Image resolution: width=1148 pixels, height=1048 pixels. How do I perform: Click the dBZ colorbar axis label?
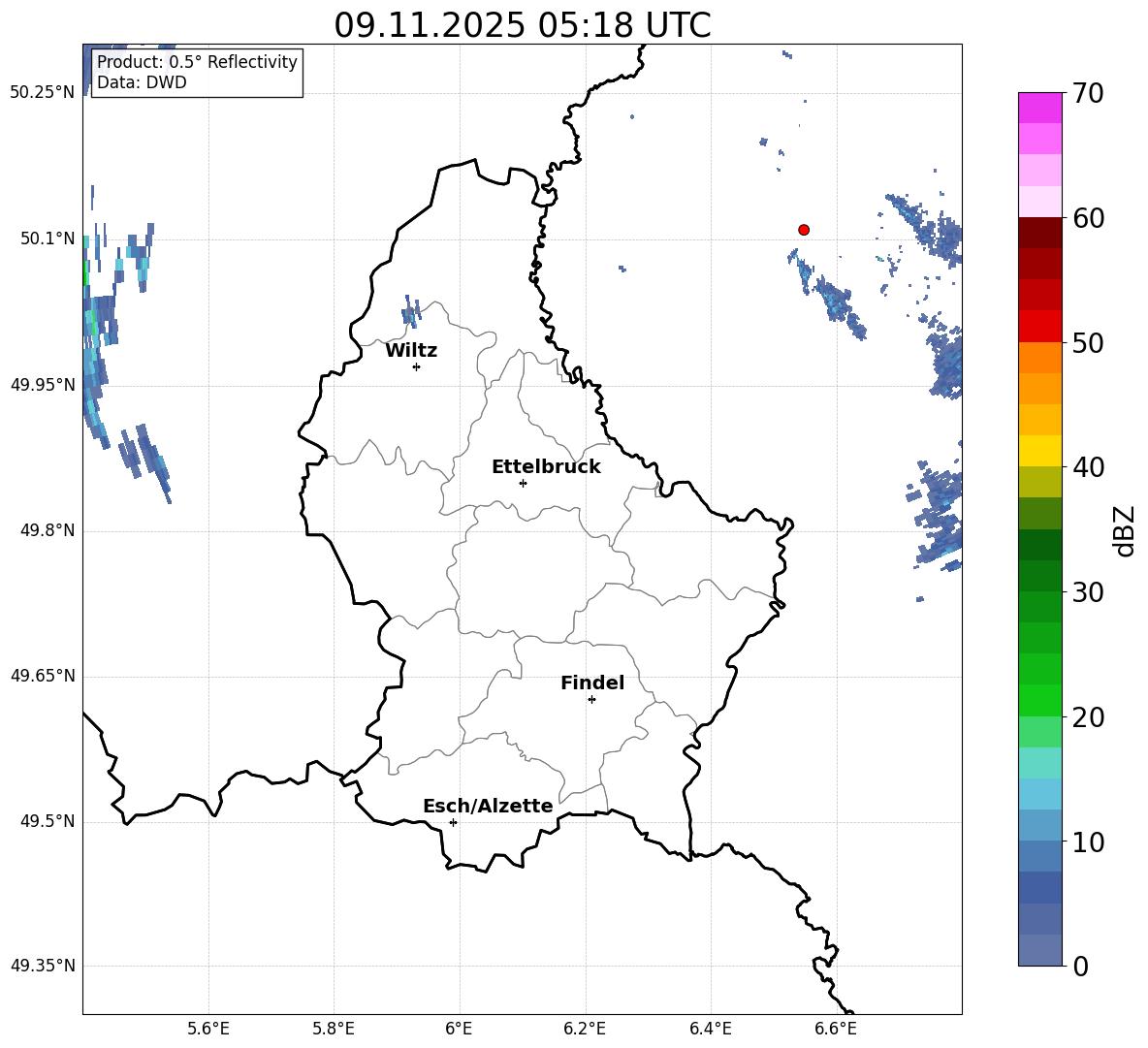click(1126, 530)
